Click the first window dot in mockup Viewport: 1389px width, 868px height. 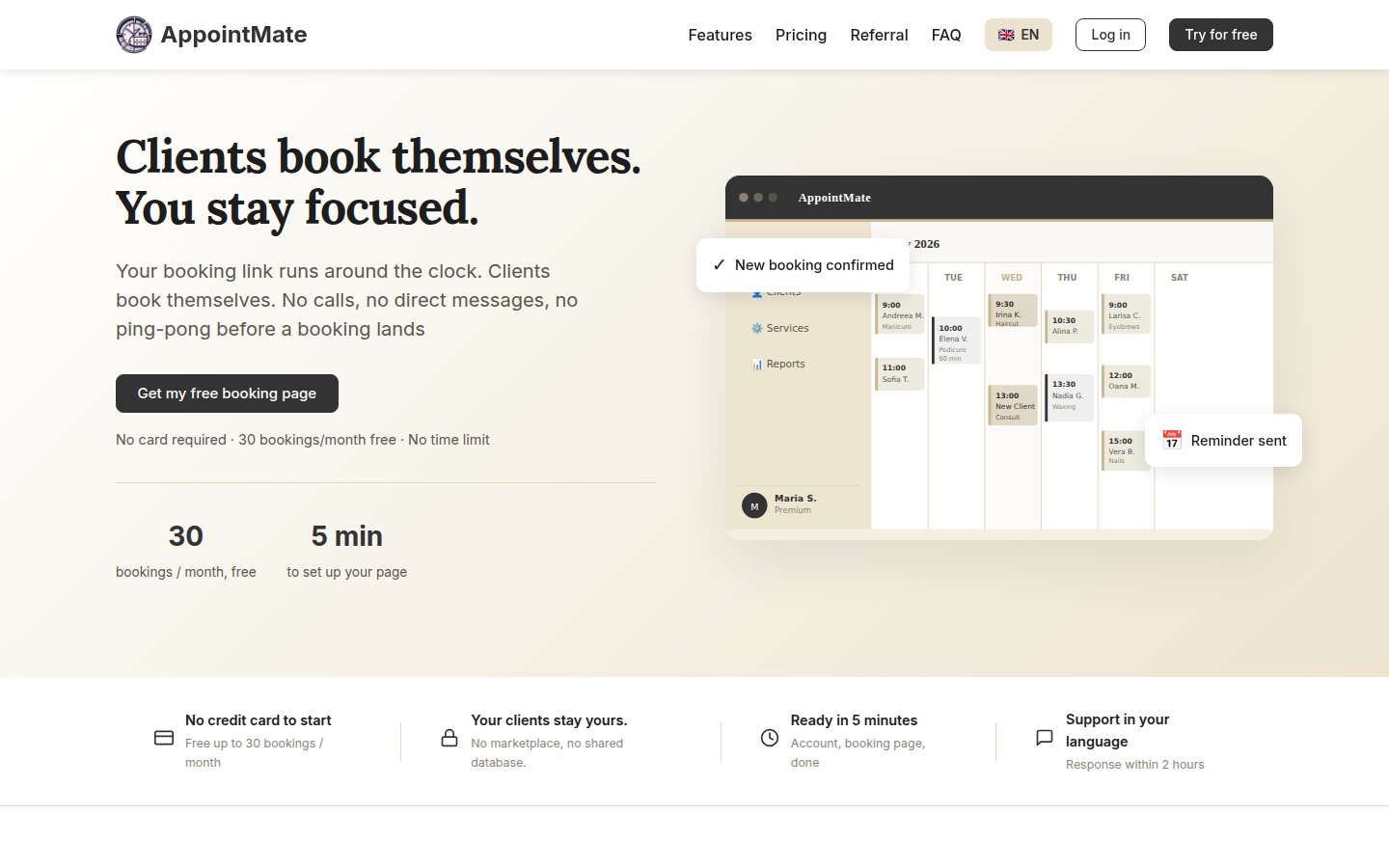(x=744, y=198)
